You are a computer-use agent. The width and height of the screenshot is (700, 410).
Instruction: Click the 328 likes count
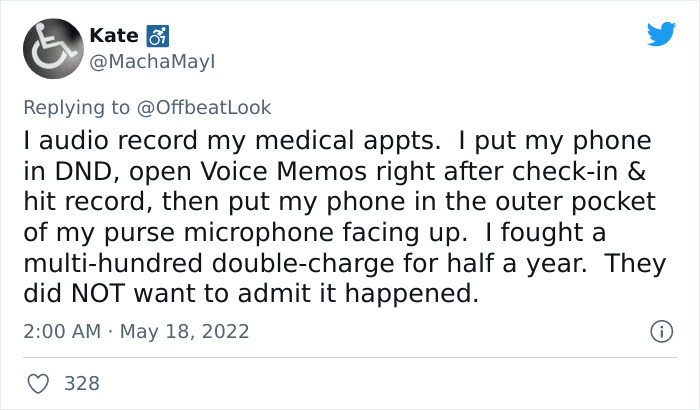83,382
